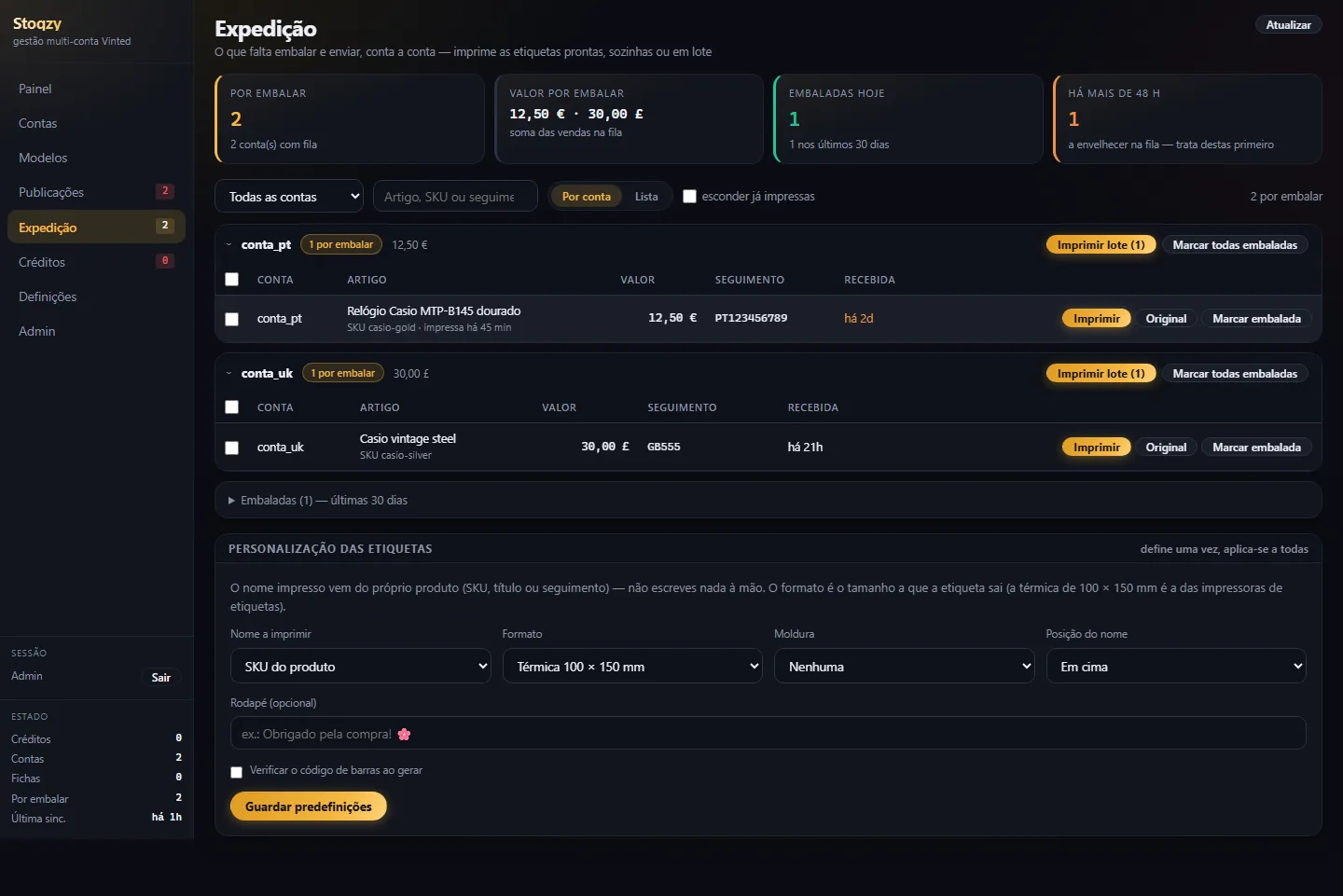Click the Embaladas hoje card
The image size is (1343, 896).
908,118
